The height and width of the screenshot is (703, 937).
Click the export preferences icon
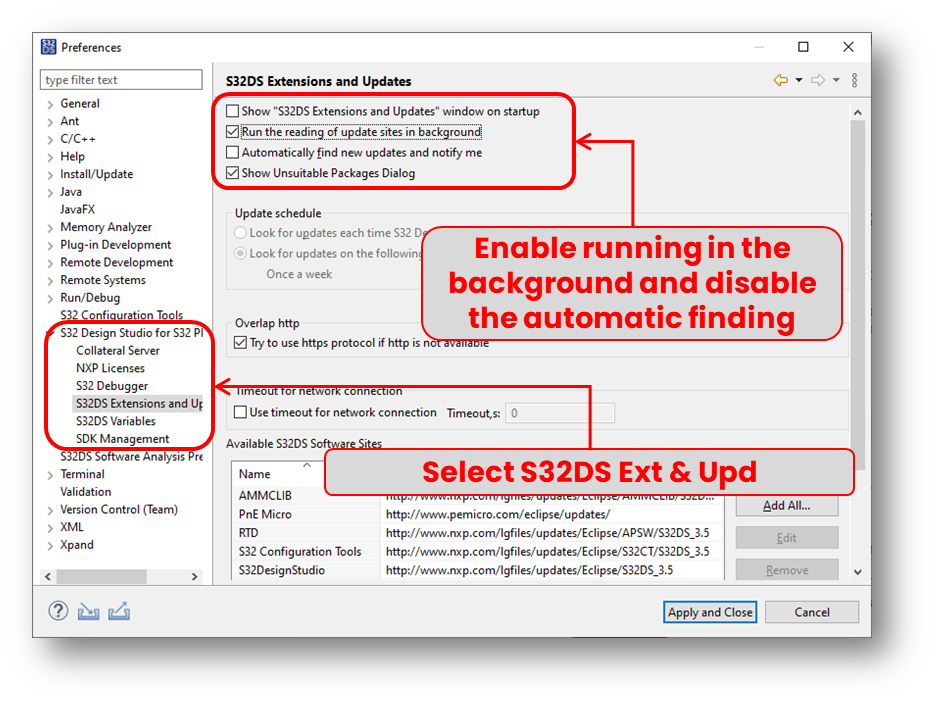click(119, 612)
